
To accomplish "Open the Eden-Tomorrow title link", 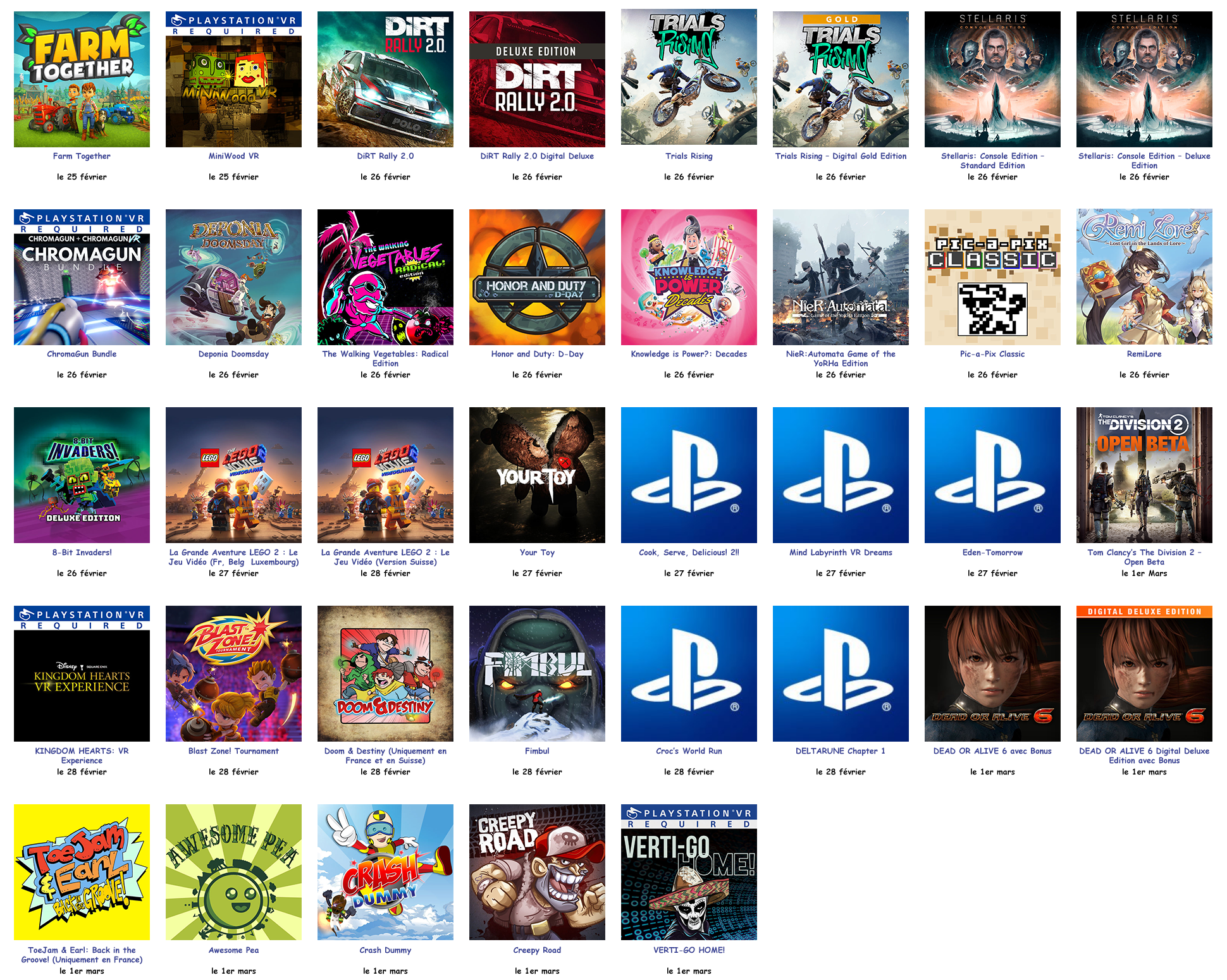I will 992,553.
